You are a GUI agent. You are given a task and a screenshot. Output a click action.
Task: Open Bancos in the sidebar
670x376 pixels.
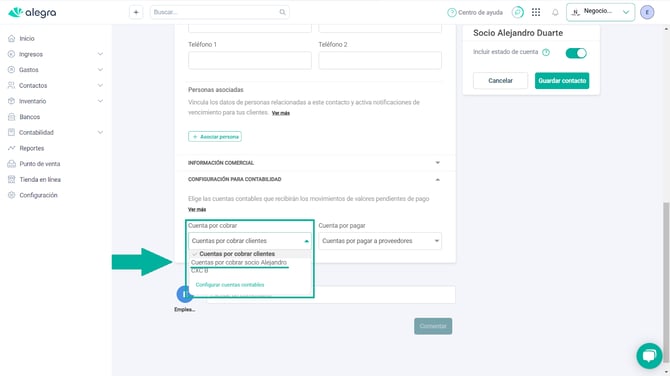29,117
